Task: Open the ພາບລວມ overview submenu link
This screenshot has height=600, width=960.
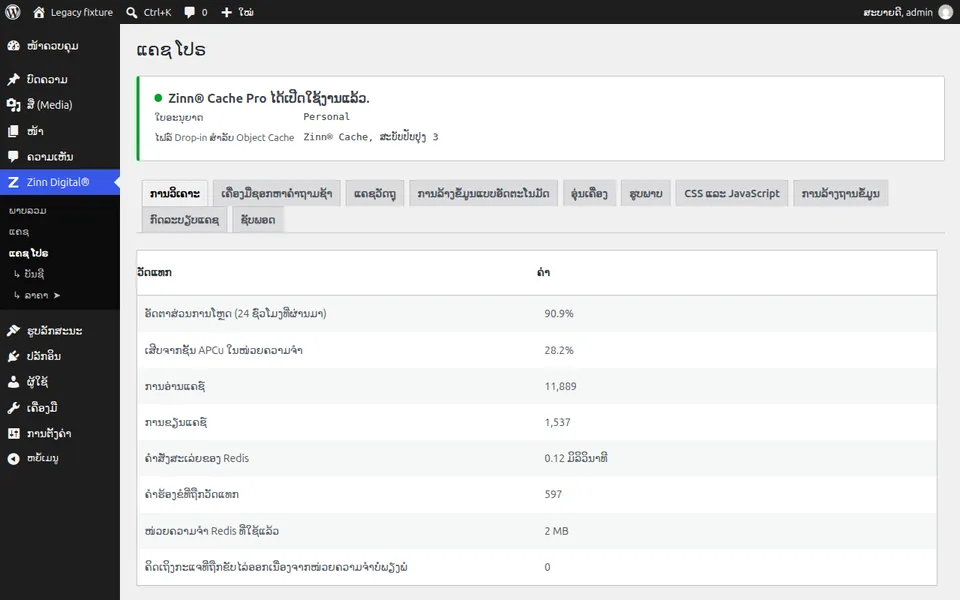Action: click(28, 211)
